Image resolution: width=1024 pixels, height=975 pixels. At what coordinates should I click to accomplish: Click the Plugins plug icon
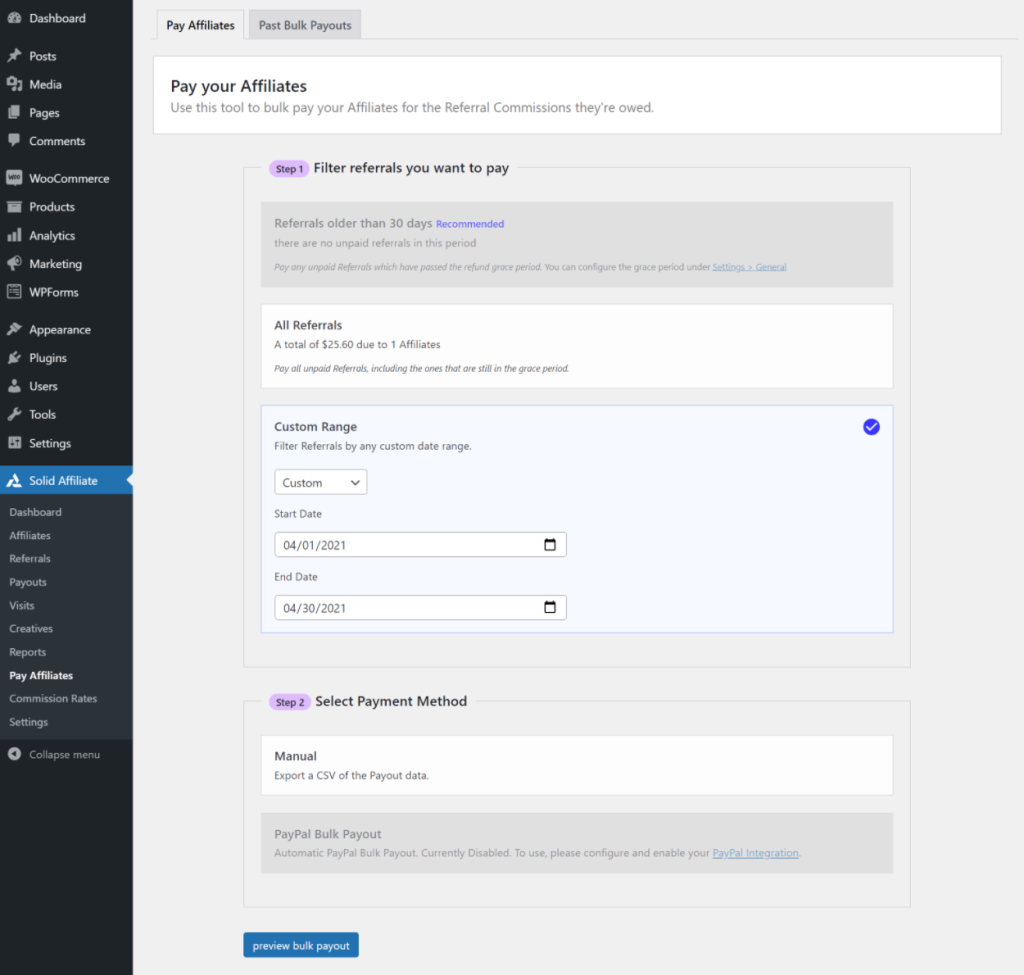click(14, 357)
